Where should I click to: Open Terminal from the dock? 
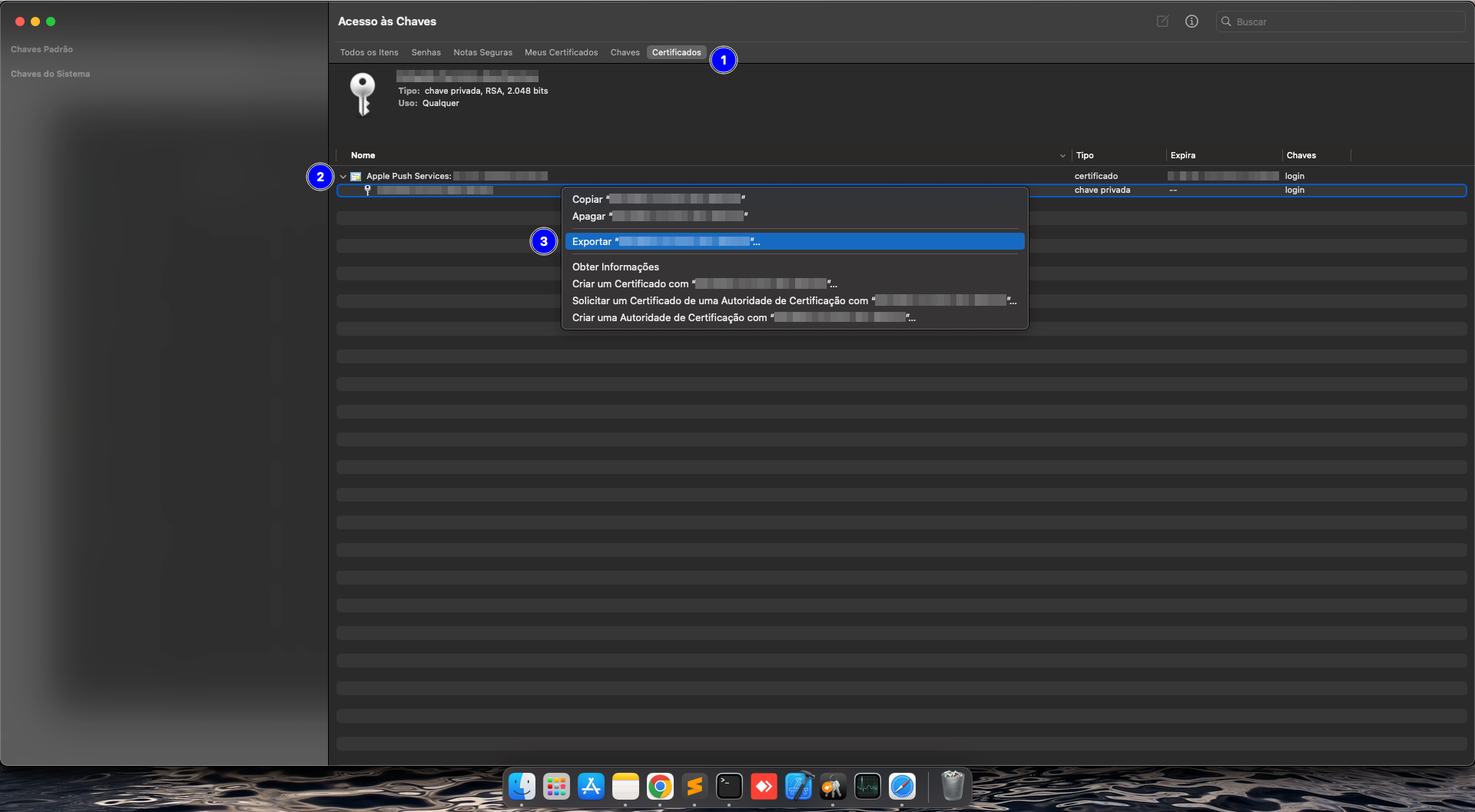coord(729,787)
